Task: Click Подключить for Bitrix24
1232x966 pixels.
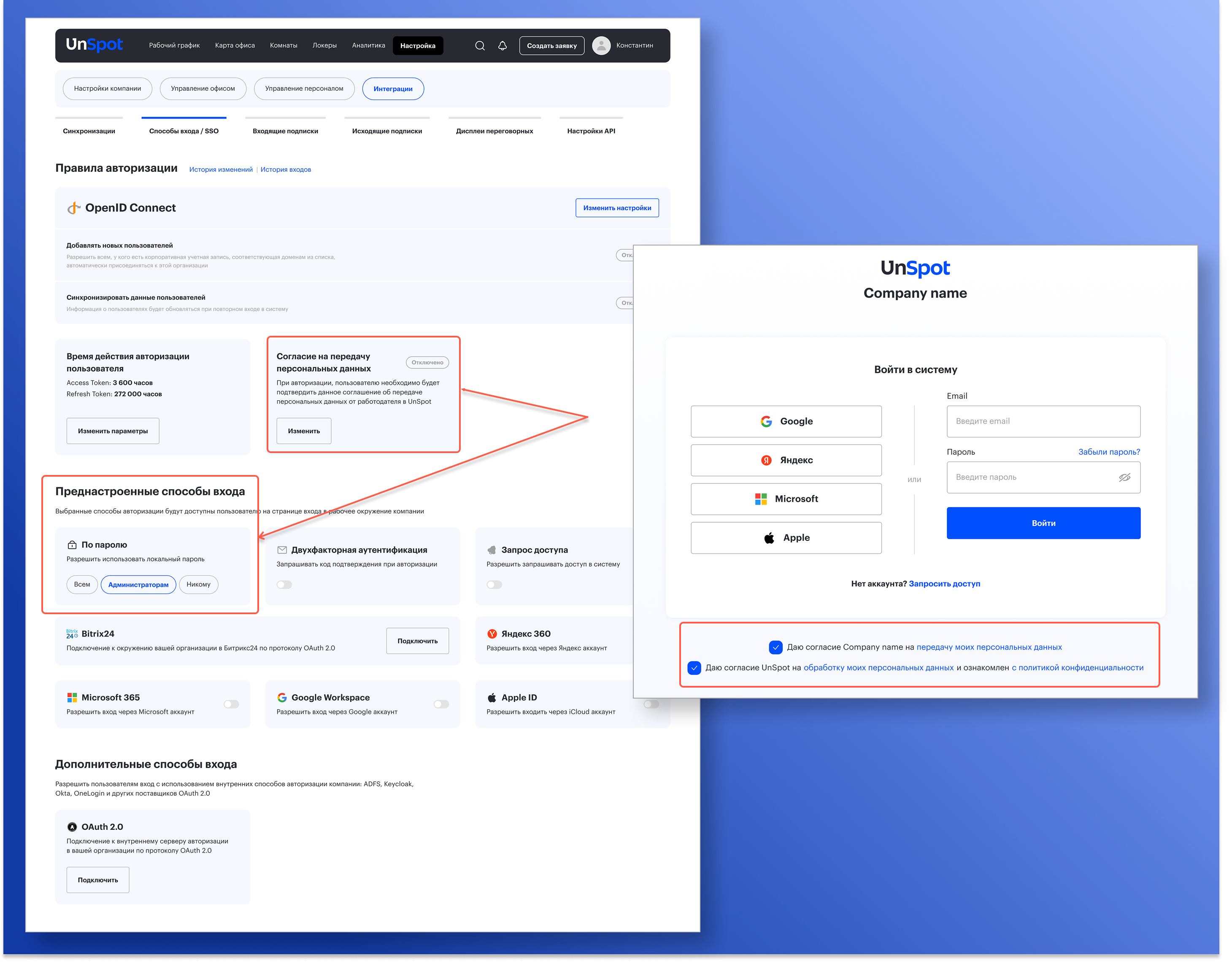Action: tap(417, 641)
